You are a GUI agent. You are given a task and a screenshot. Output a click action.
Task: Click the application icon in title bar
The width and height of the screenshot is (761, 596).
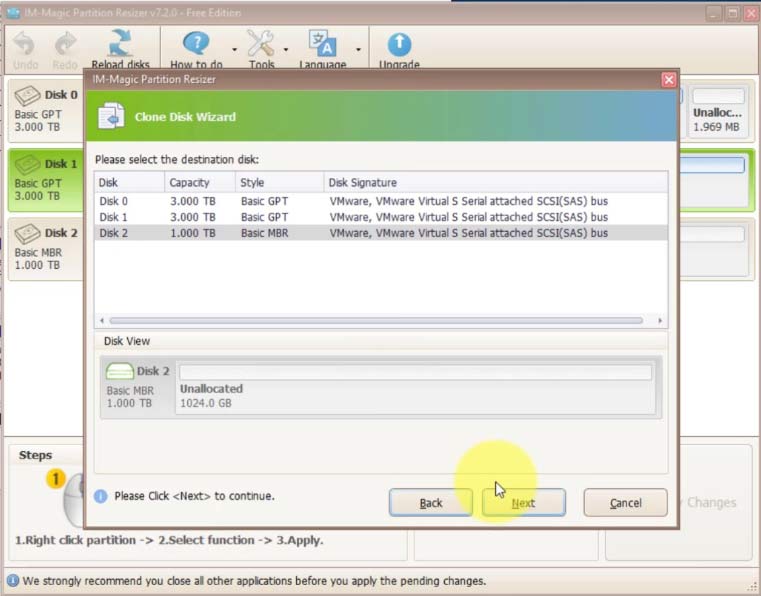pyautogui.click(x=13, y=12)
